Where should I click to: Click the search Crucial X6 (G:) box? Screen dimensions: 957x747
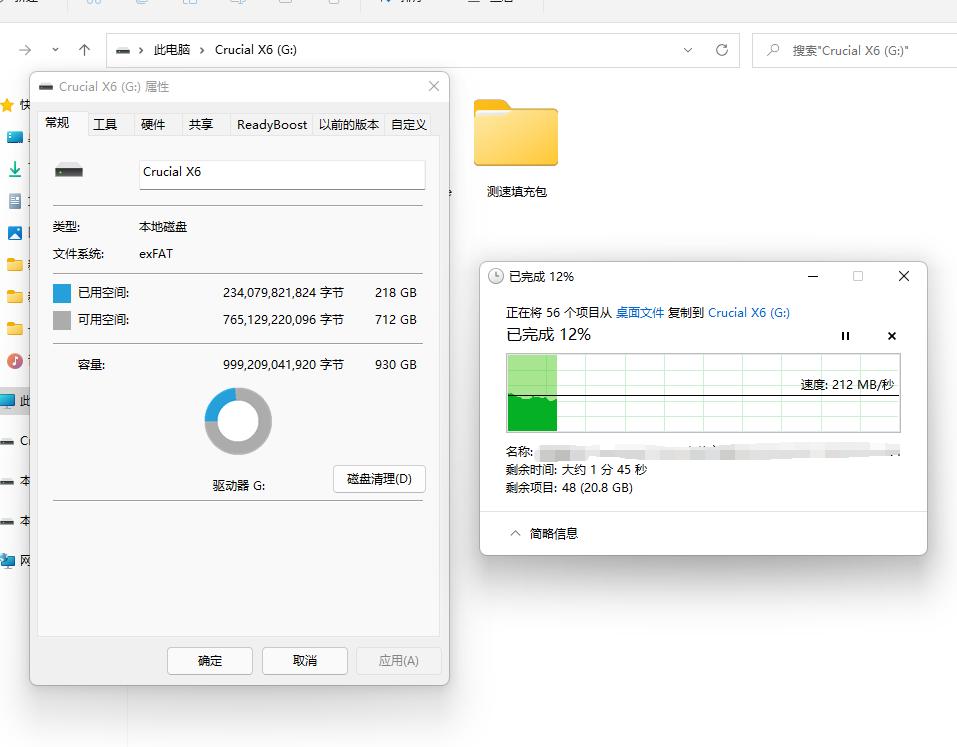coord(854,51)
